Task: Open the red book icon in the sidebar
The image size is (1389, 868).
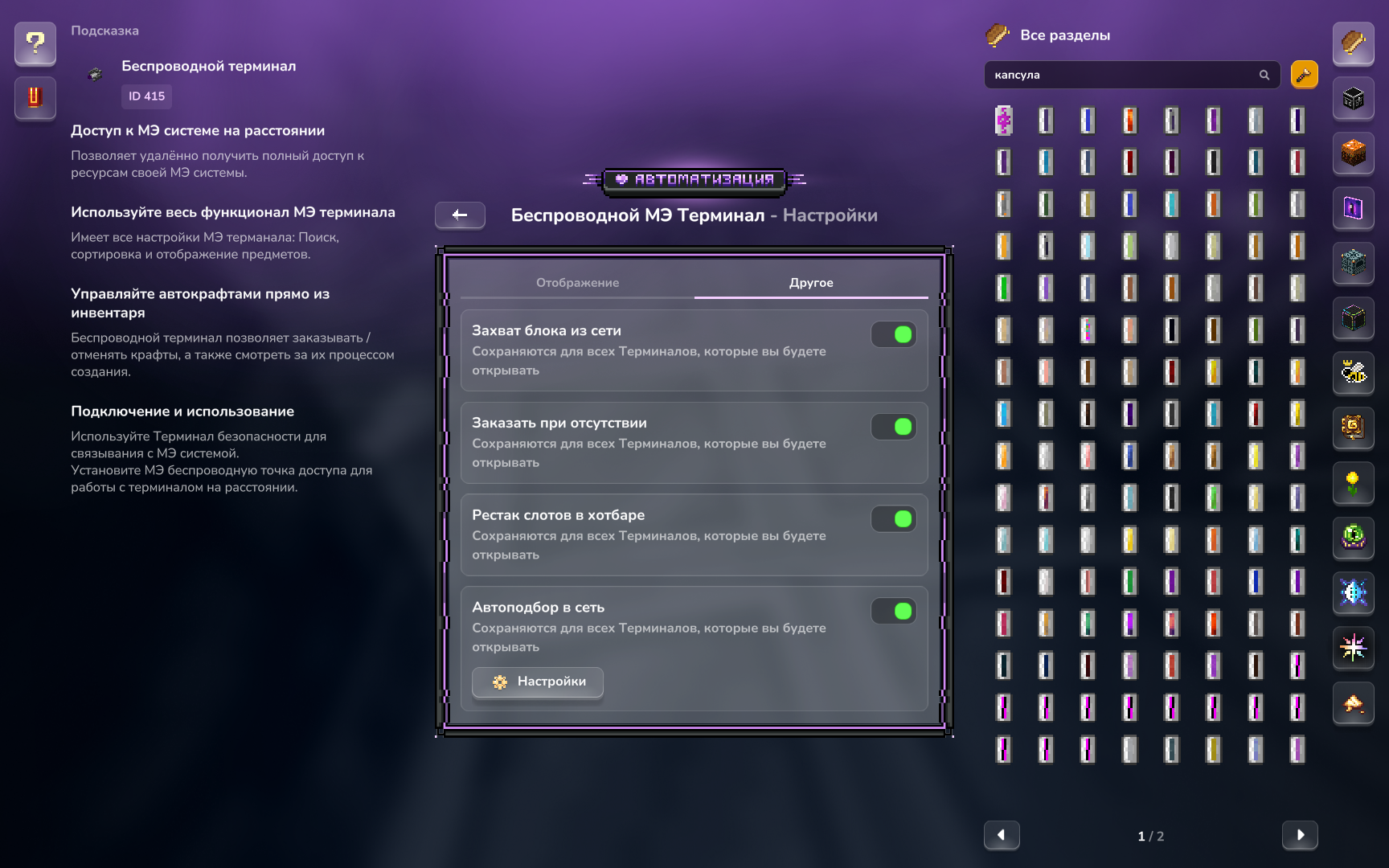Action: click(35, 98)
